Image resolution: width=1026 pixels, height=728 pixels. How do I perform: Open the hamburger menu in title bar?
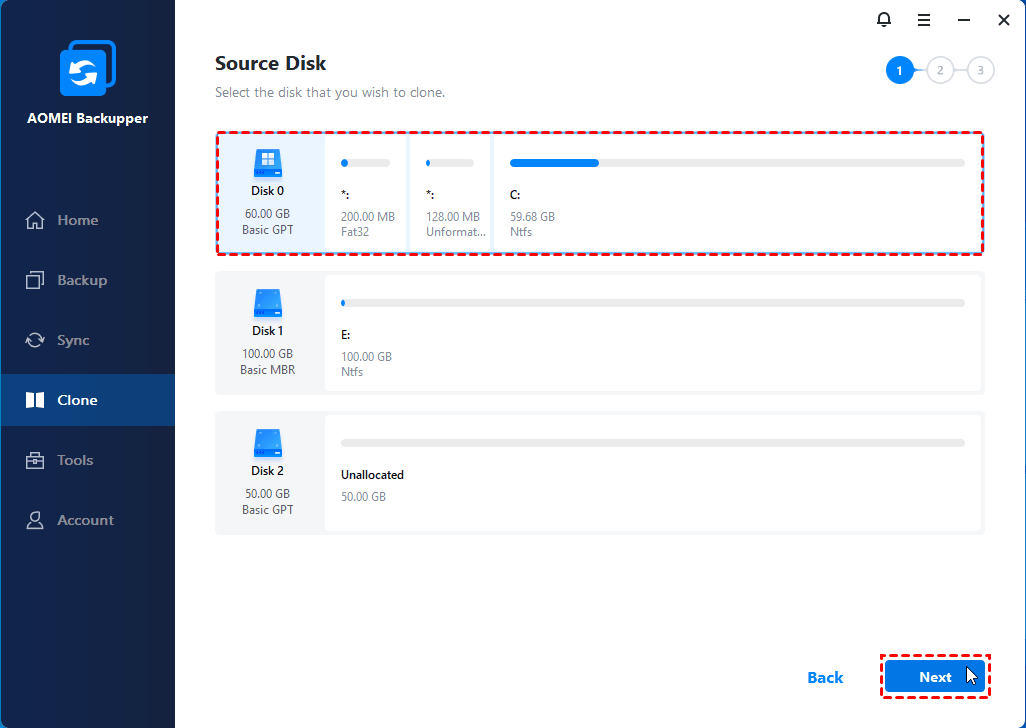tap(923, 19)
